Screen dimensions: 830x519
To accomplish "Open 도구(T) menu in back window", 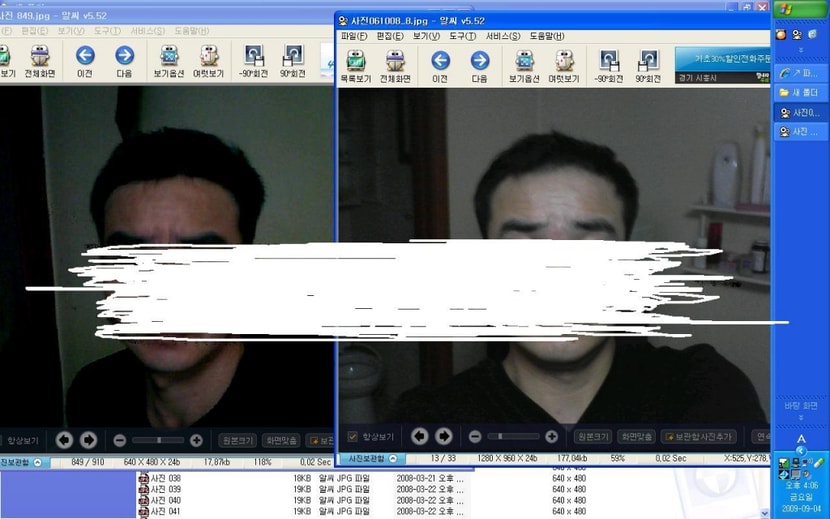I will pyautogui.click(x=107, y=31).
